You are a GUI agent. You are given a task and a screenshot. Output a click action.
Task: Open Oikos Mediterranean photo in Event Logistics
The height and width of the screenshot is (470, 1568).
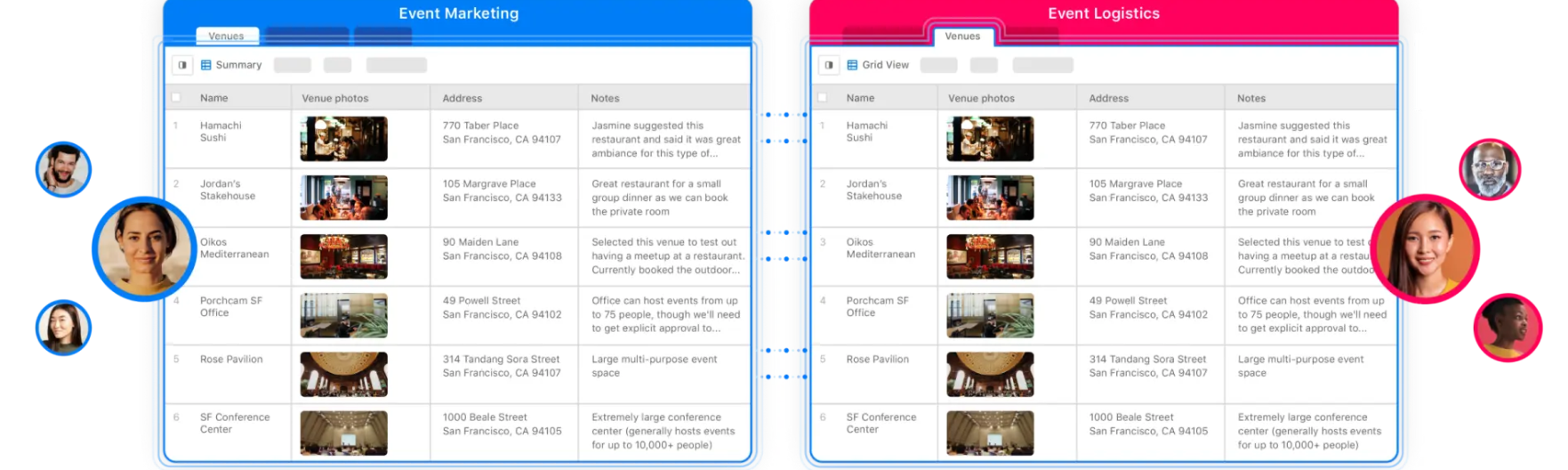[990, 256]
